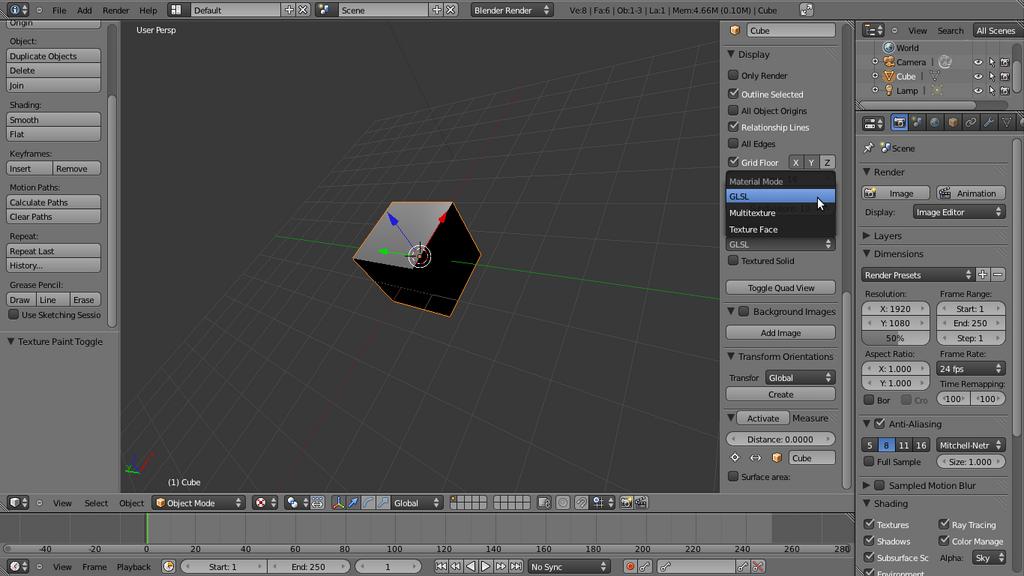Click the proportional editing circle icon
This screenshot has width=1024, height=576.
tap(562, 503)
